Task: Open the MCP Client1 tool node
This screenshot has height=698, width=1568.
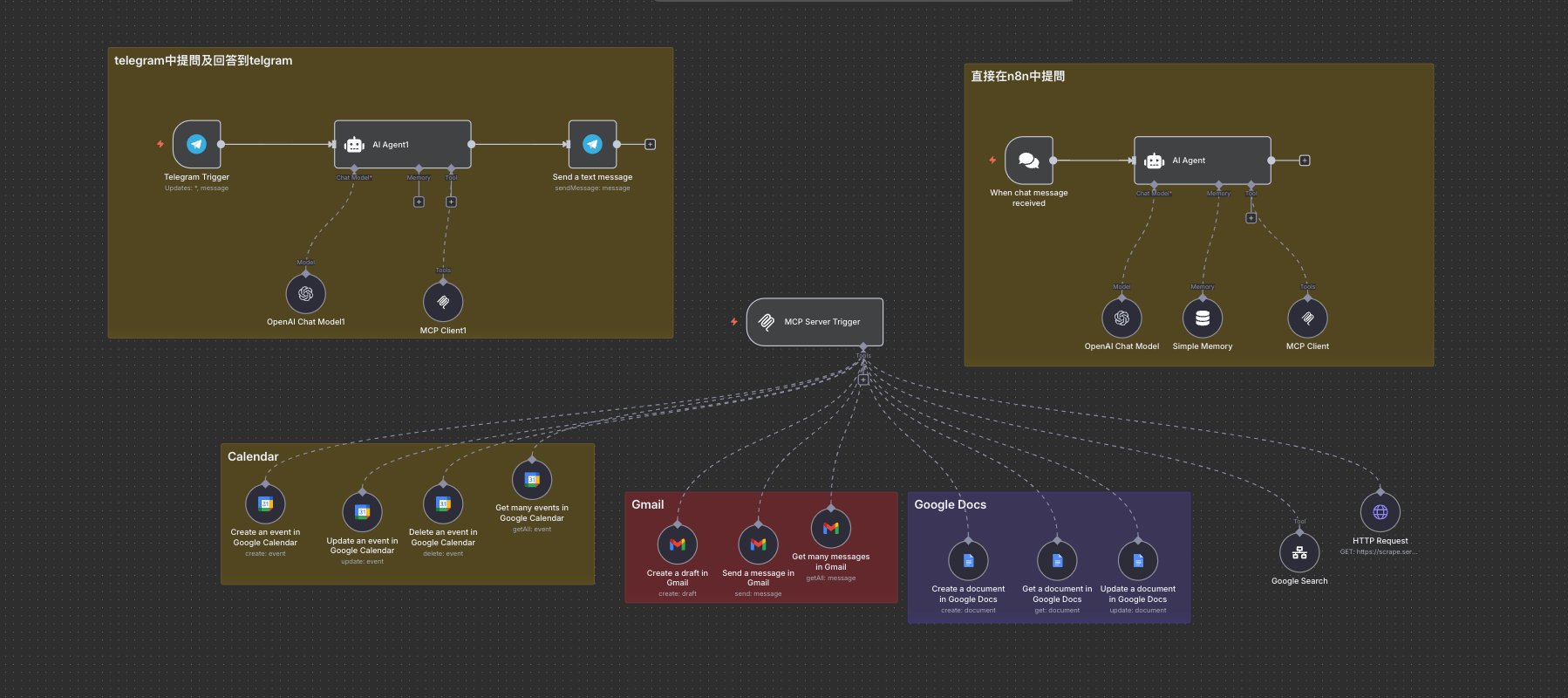Action: coord(443,302)
